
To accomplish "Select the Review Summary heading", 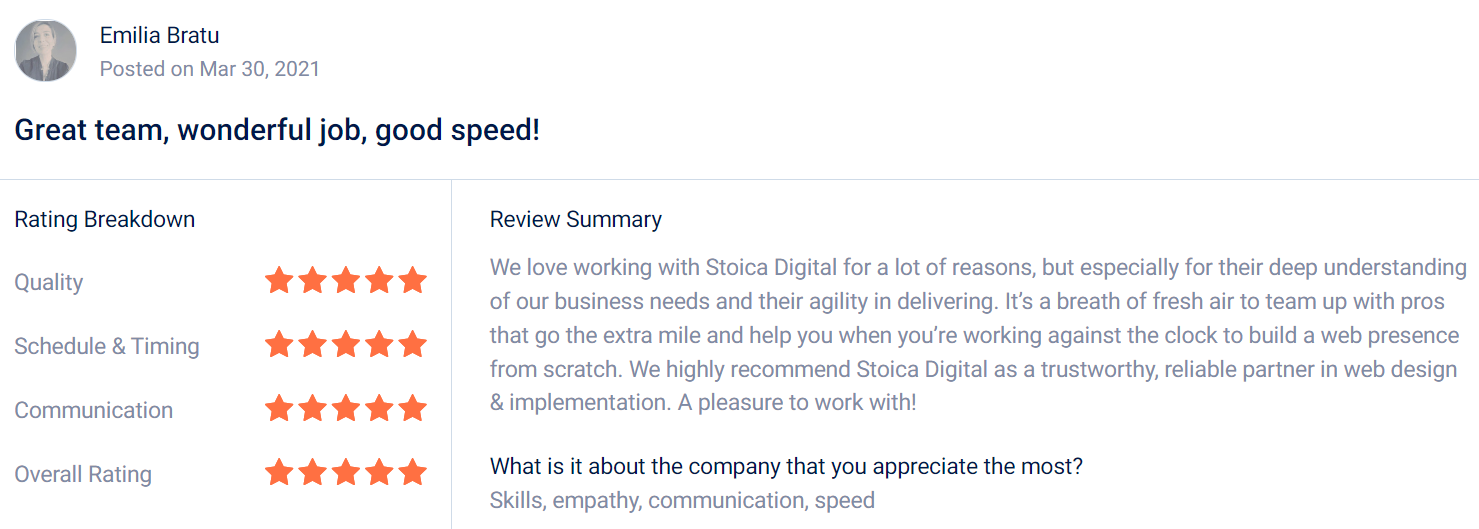I will coord(576,220).
